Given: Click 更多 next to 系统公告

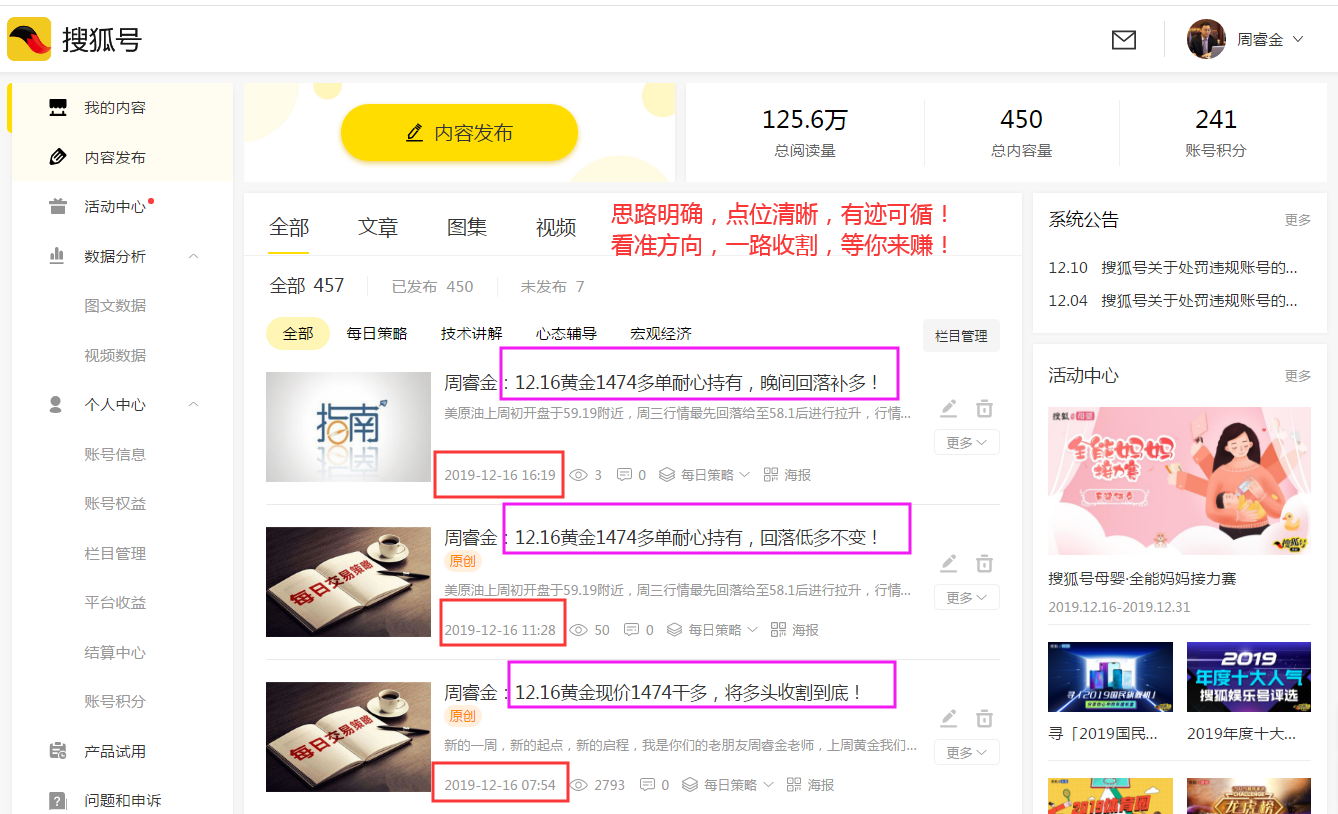Looking at the screenshot, I should [1298, 220].
